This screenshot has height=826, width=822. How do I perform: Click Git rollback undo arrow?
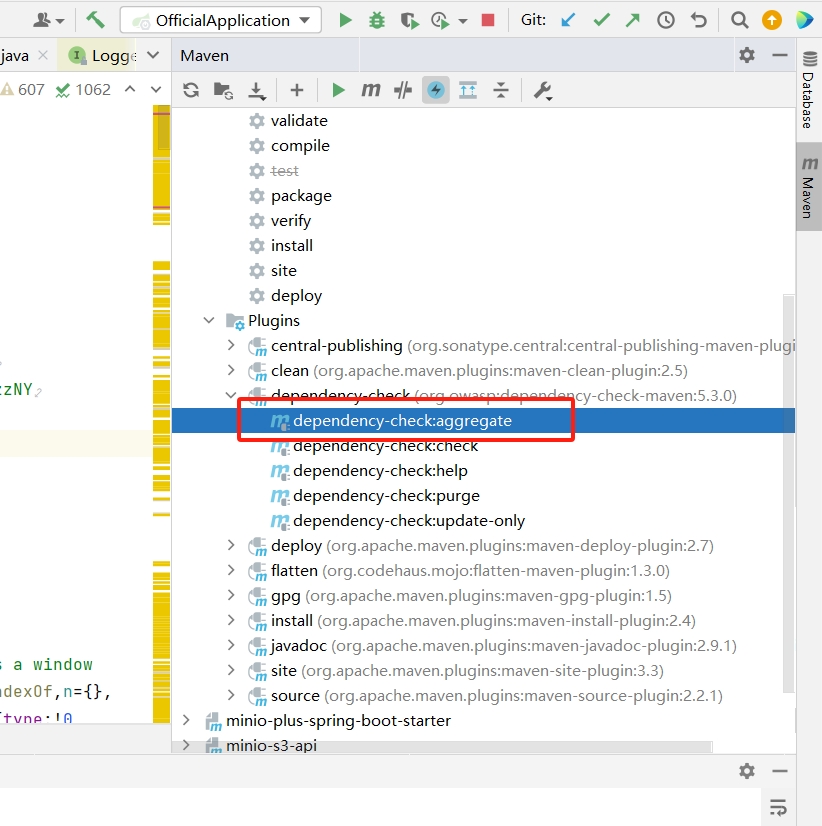699,20
